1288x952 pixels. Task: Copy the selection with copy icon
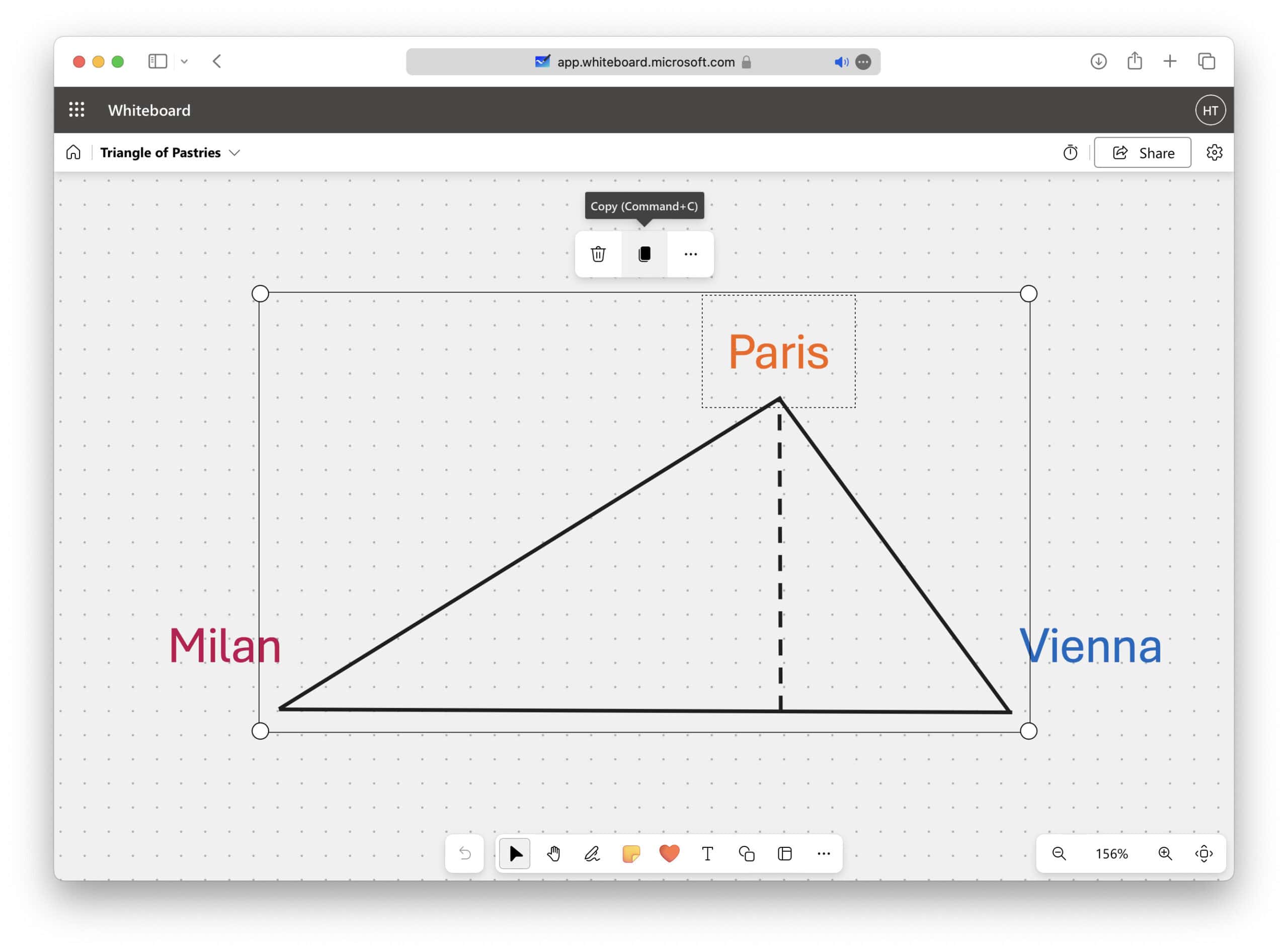pos(644,254)
